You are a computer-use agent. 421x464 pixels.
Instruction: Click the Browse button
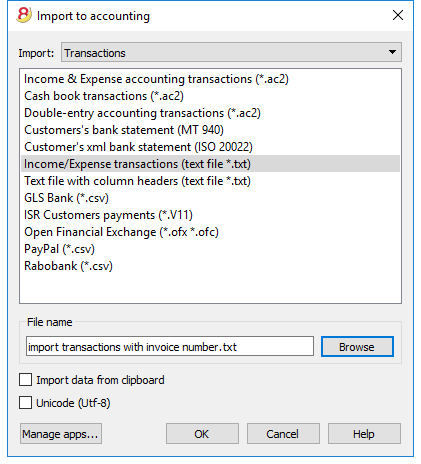(x=357, y=347)
